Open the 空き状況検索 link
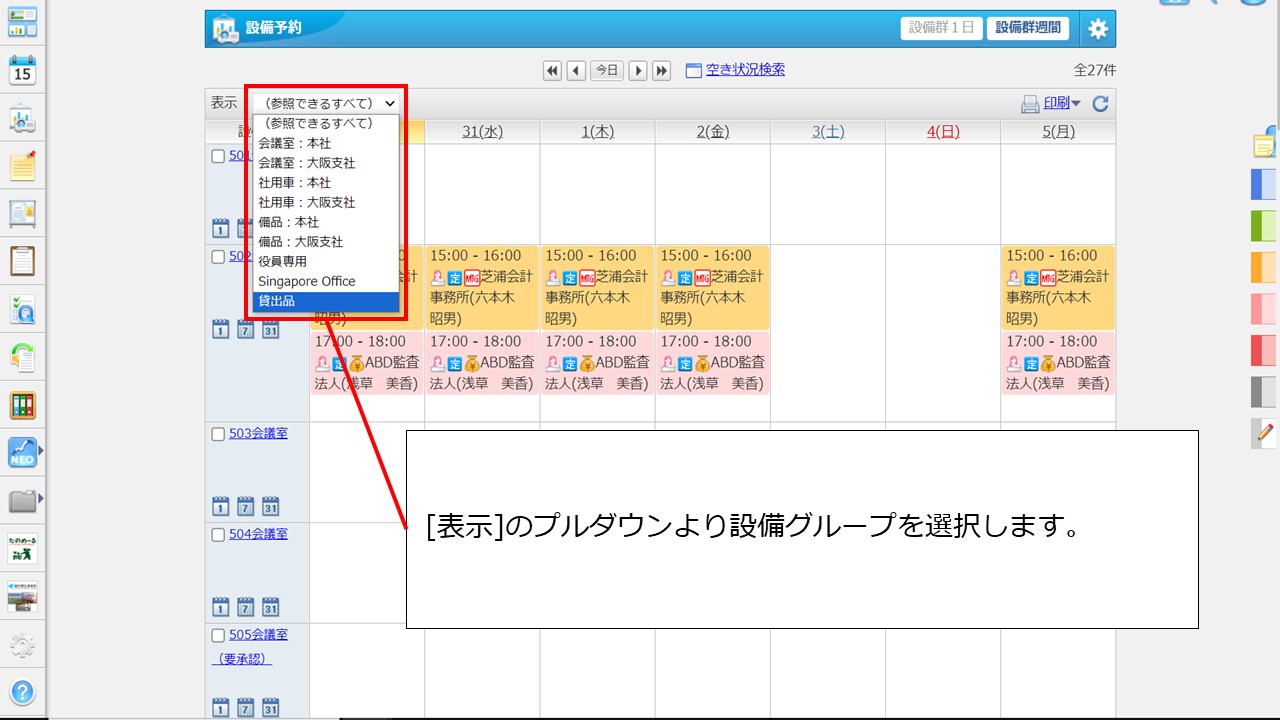 click(745, 70)
